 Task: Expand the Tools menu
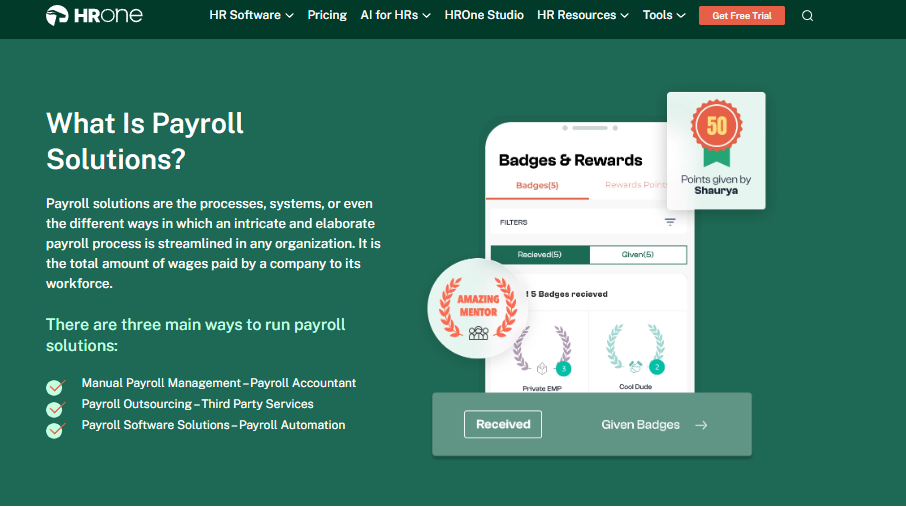[664, 15]
